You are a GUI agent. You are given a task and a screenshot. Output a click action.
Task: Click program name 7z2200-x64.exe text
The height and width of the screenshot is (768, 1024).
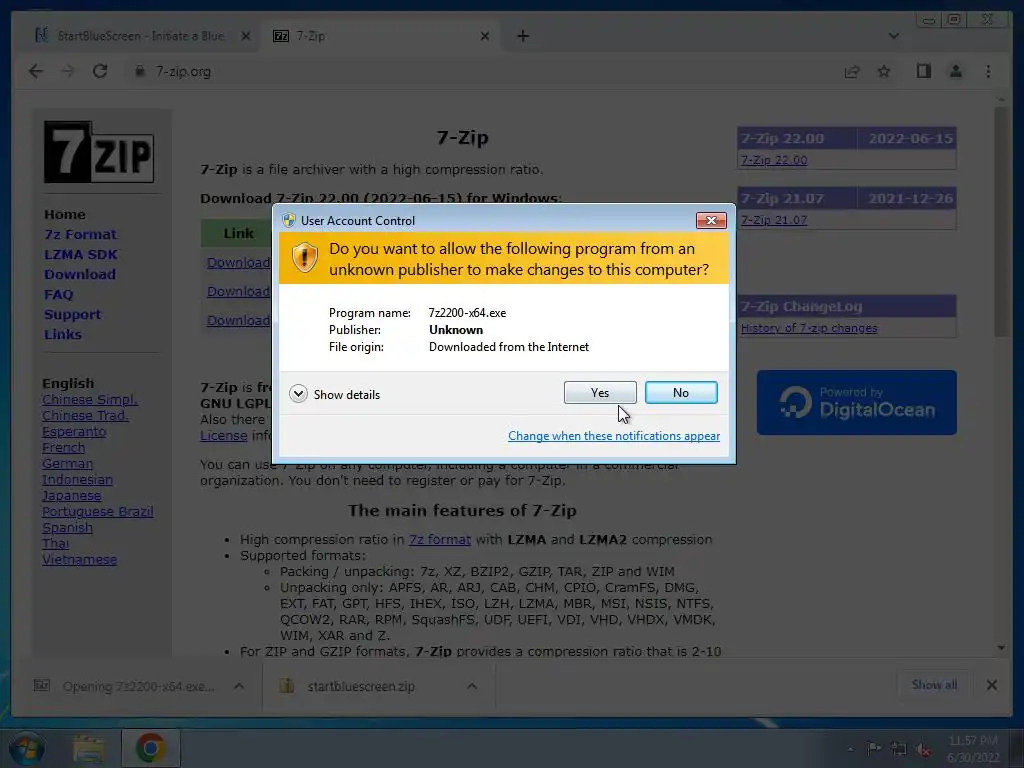pos(467,313)
